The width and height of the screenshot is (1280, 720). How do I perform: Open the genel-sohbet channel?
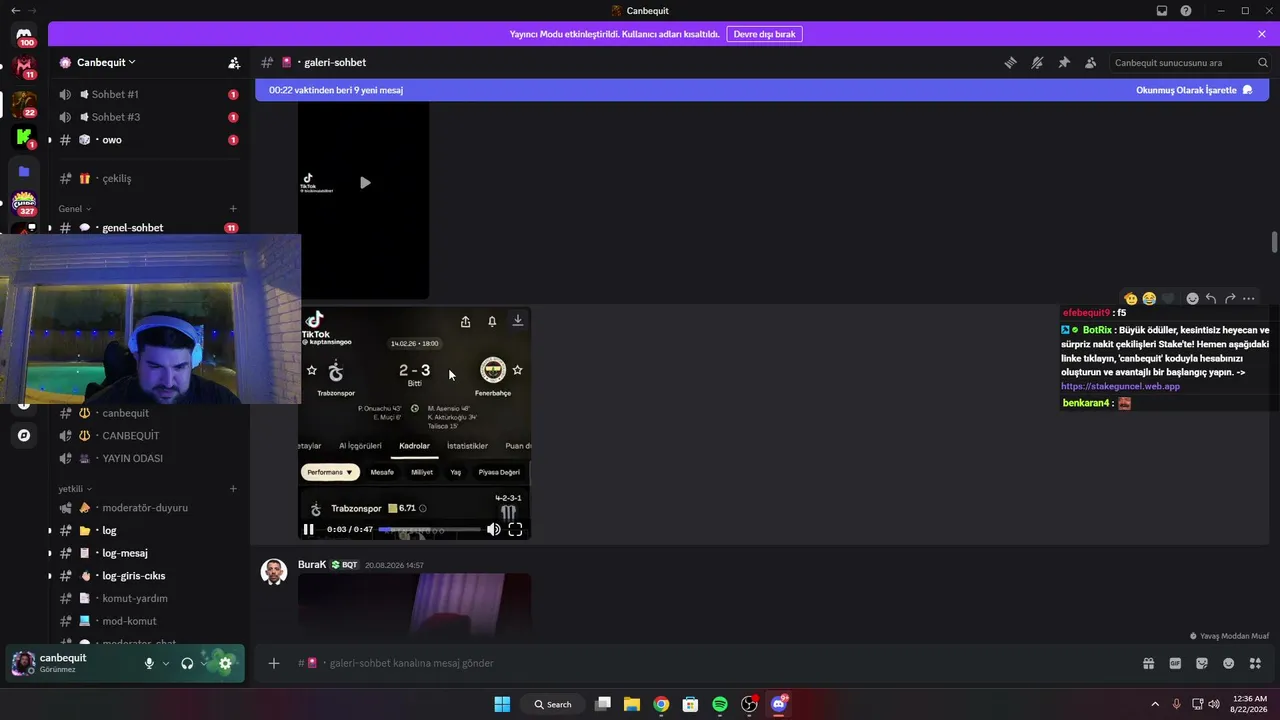[147, 228]
